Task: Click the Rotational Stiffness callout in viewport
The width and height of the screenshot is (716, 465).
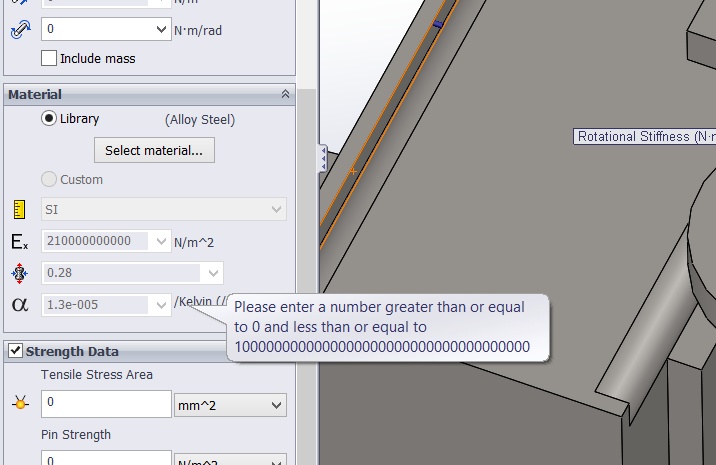Action: coord(644,137)
